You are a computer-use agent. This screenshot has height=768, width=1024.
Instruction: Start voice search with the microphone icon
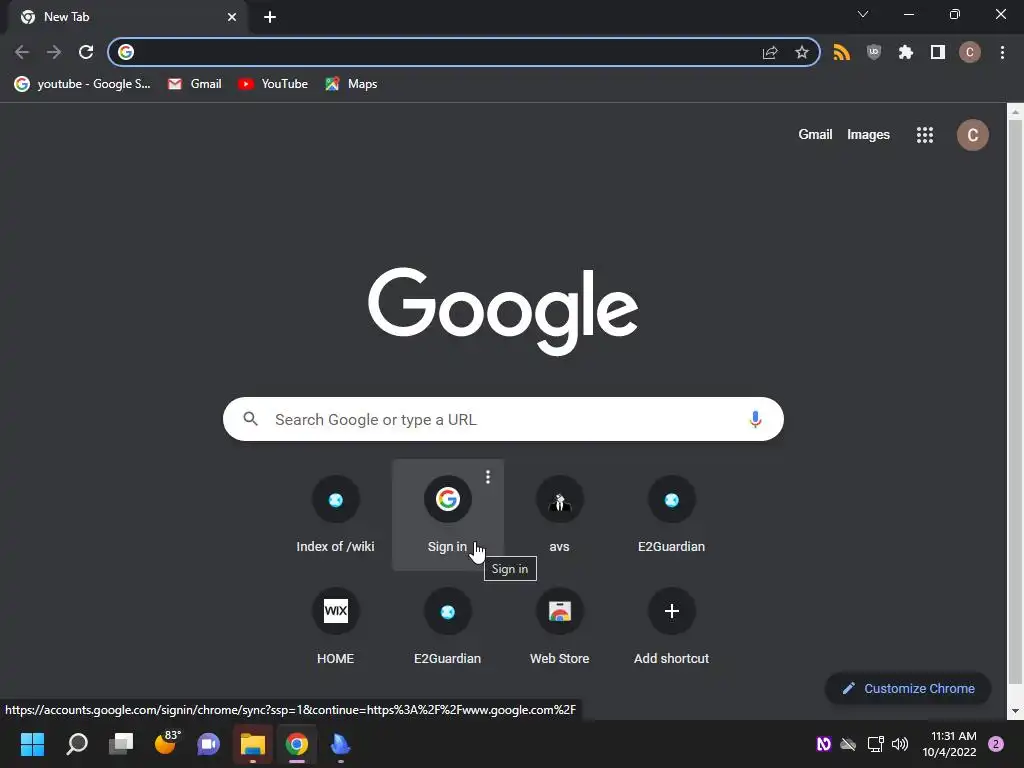[755, 419]
